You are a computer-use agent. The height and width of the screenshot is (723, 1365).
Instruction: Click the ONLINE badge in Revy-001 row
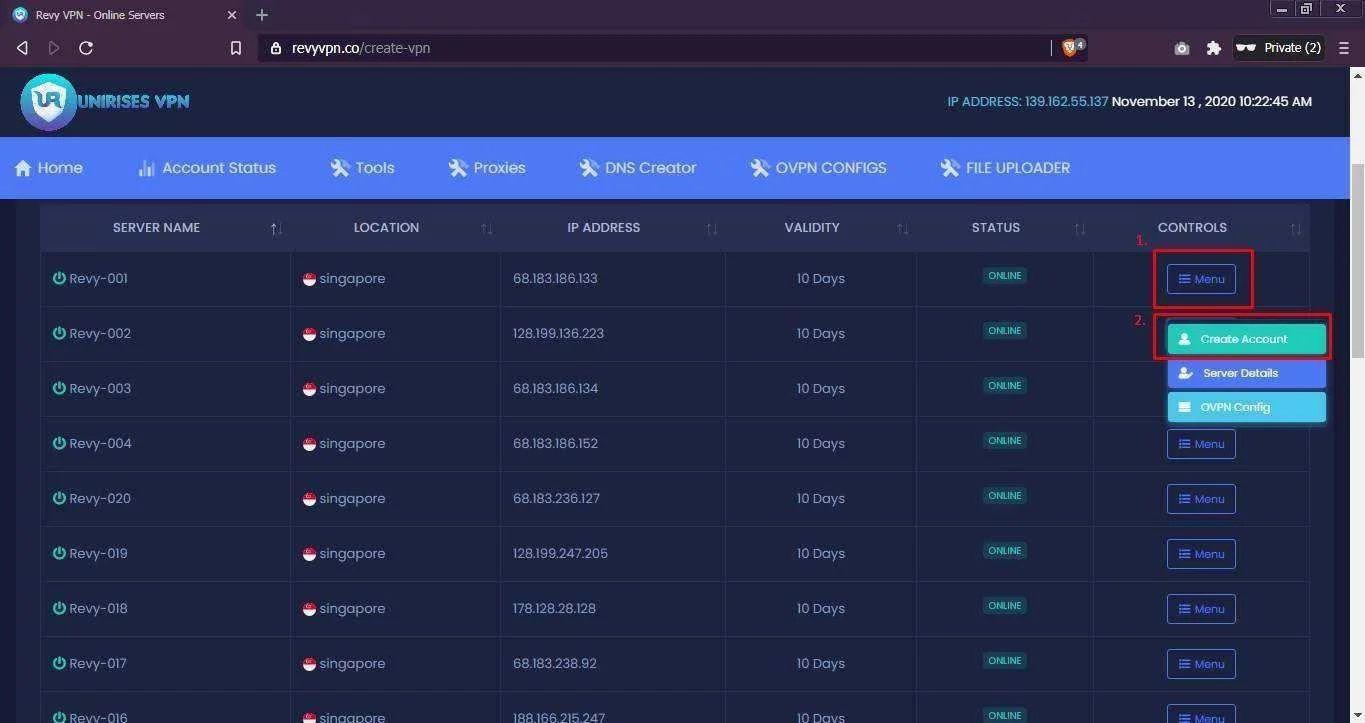tap(1005, 276)
